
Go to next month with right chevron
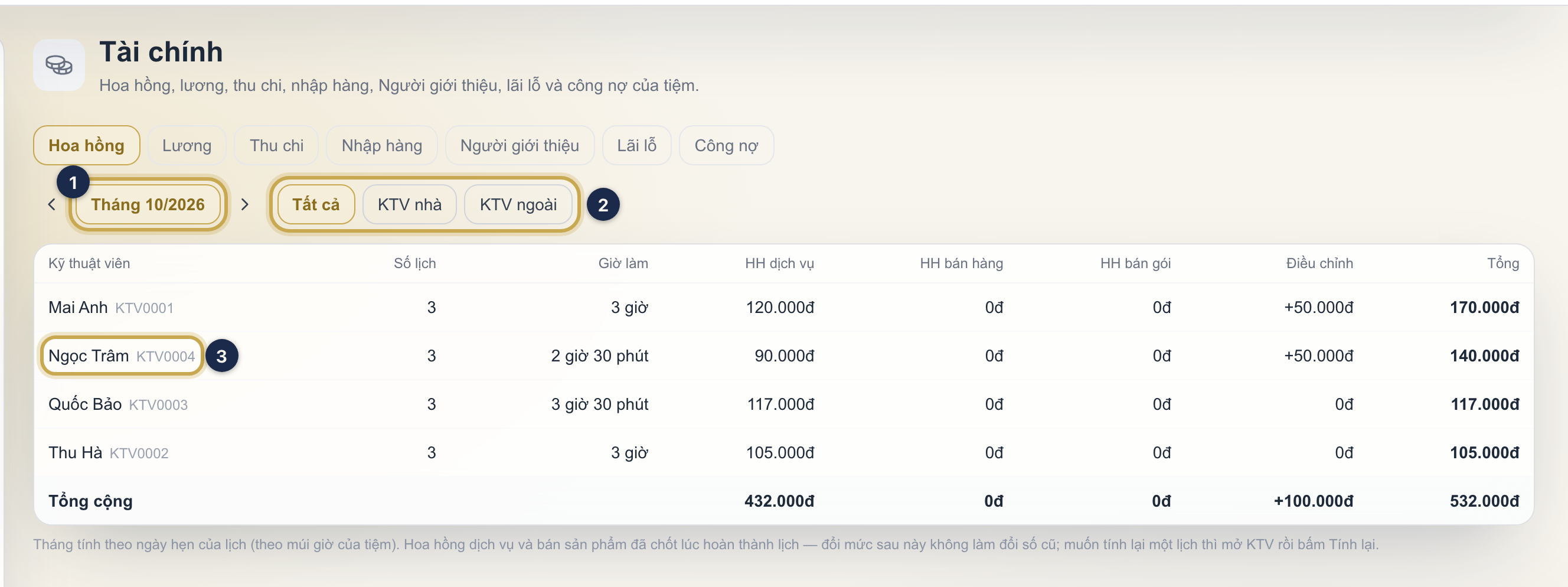tap(244, 204)
